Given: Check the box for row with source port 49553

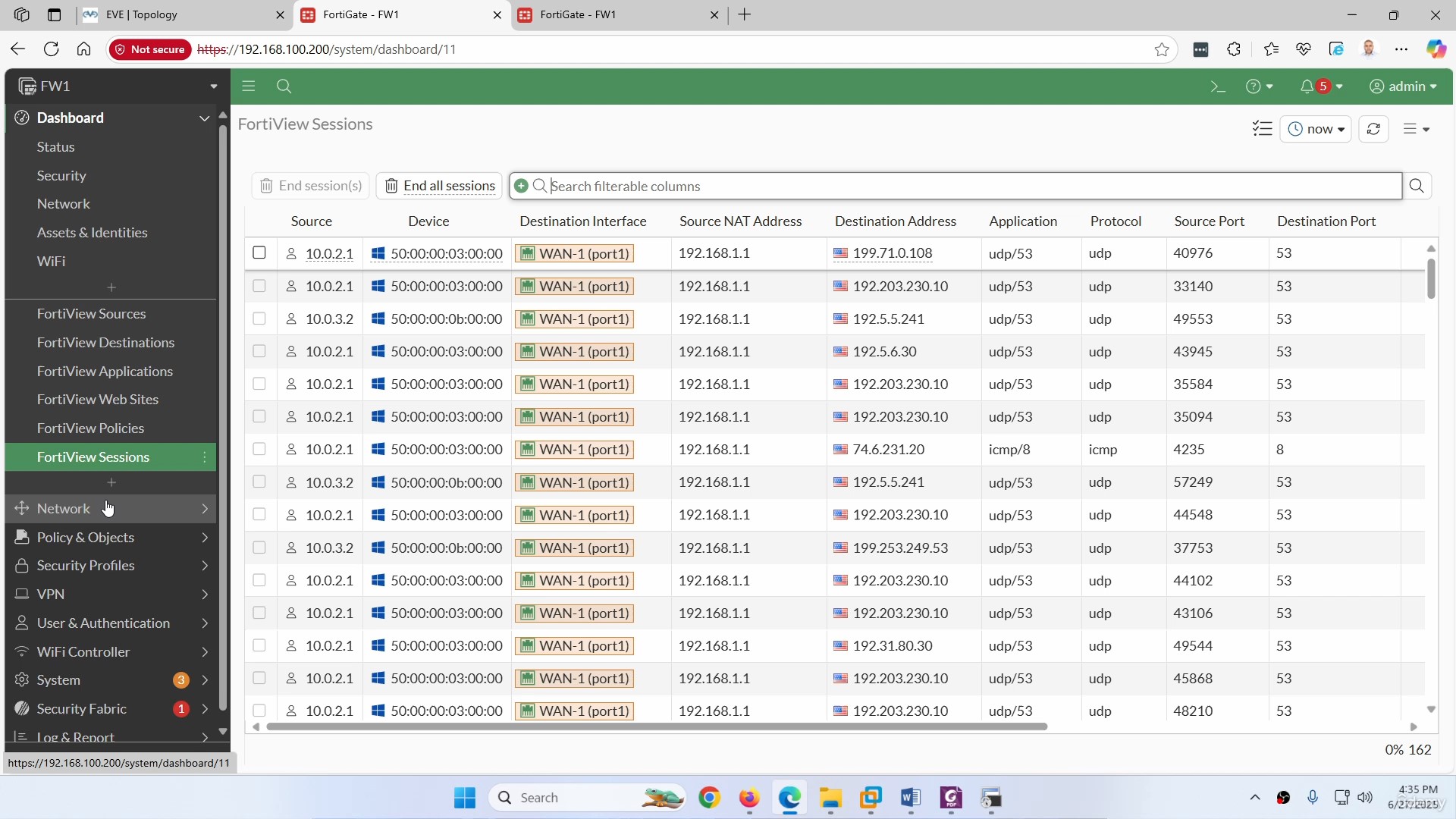Looking at the screenshot, I should (x=259, y=318).
